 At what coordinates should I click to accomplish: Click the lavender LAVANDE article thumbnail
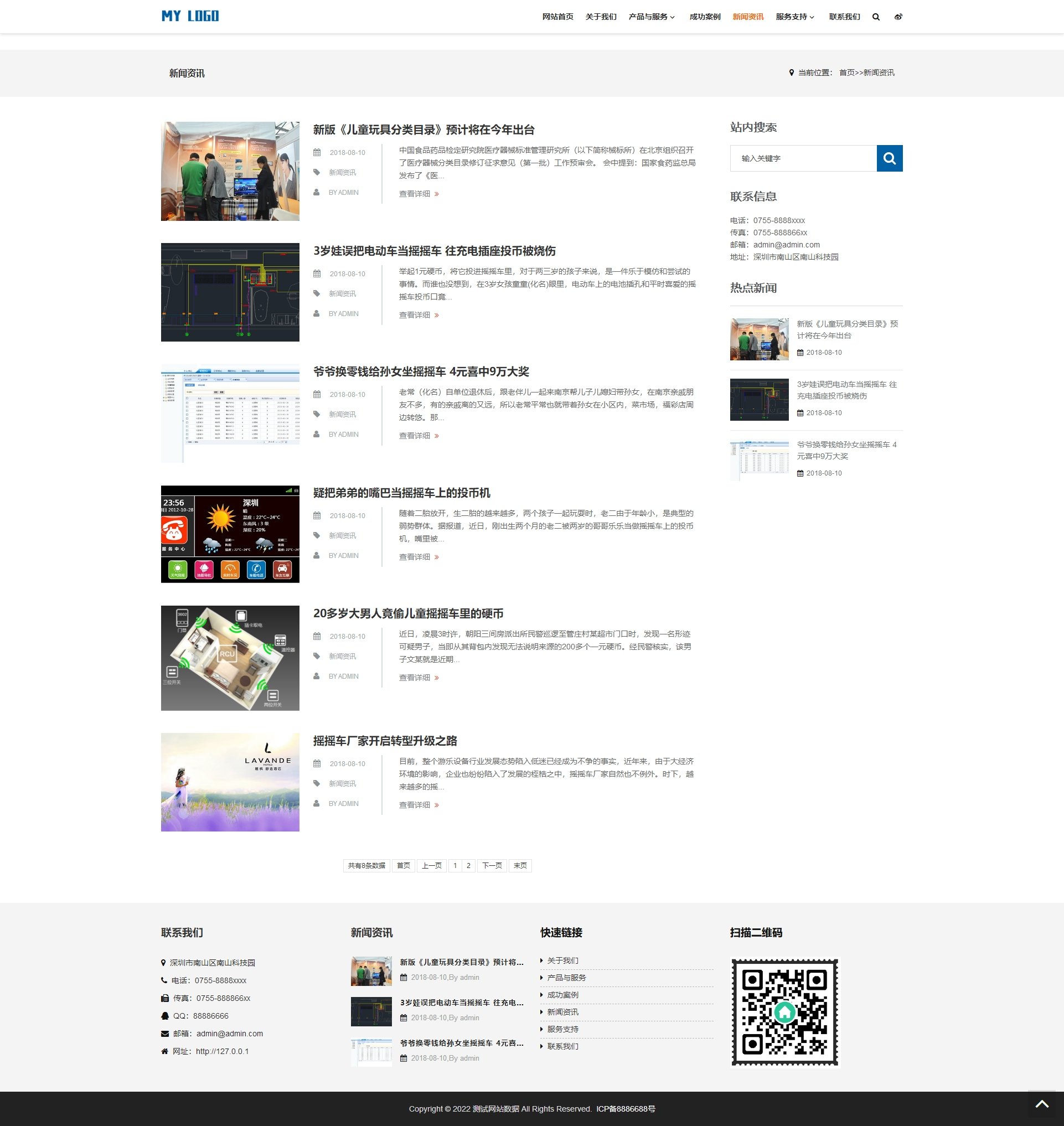pyautogui.click(x=230, y=782)
